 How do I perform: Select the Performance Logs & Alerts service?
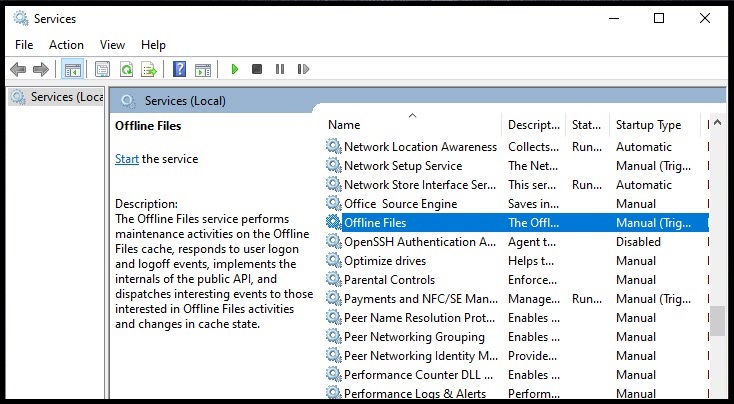(517, 392)
